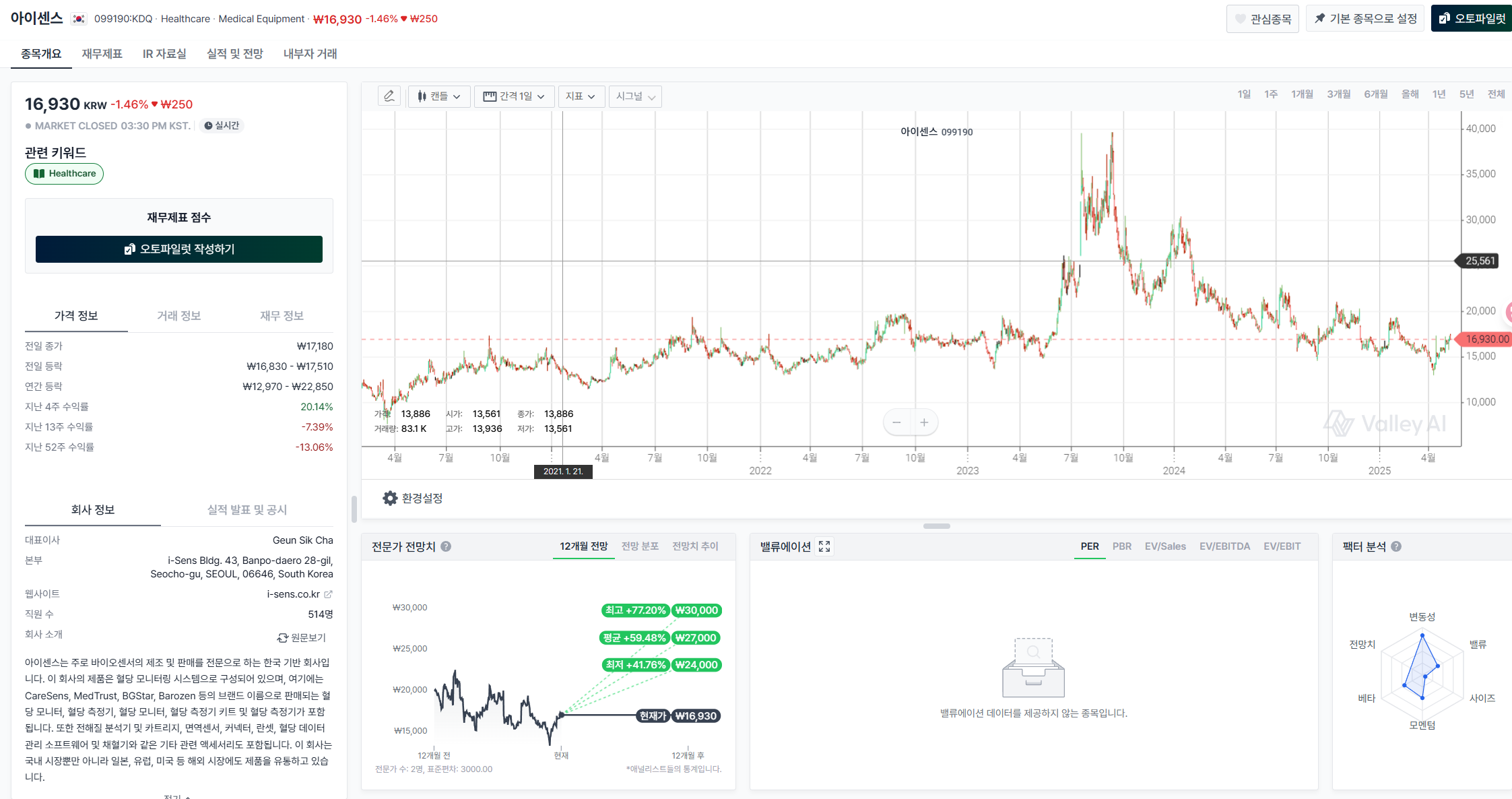Click the panel resize handle below chart
The width and height of the screenshot is (1512, 799).
click(x=937, y=526)
